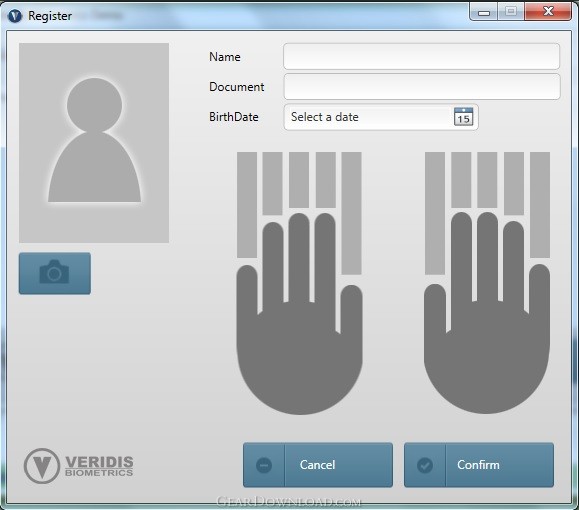The image size is (579, 510).
Task: Select the right hand thumb fingerprint slot
Action: (x=435, y=213)
